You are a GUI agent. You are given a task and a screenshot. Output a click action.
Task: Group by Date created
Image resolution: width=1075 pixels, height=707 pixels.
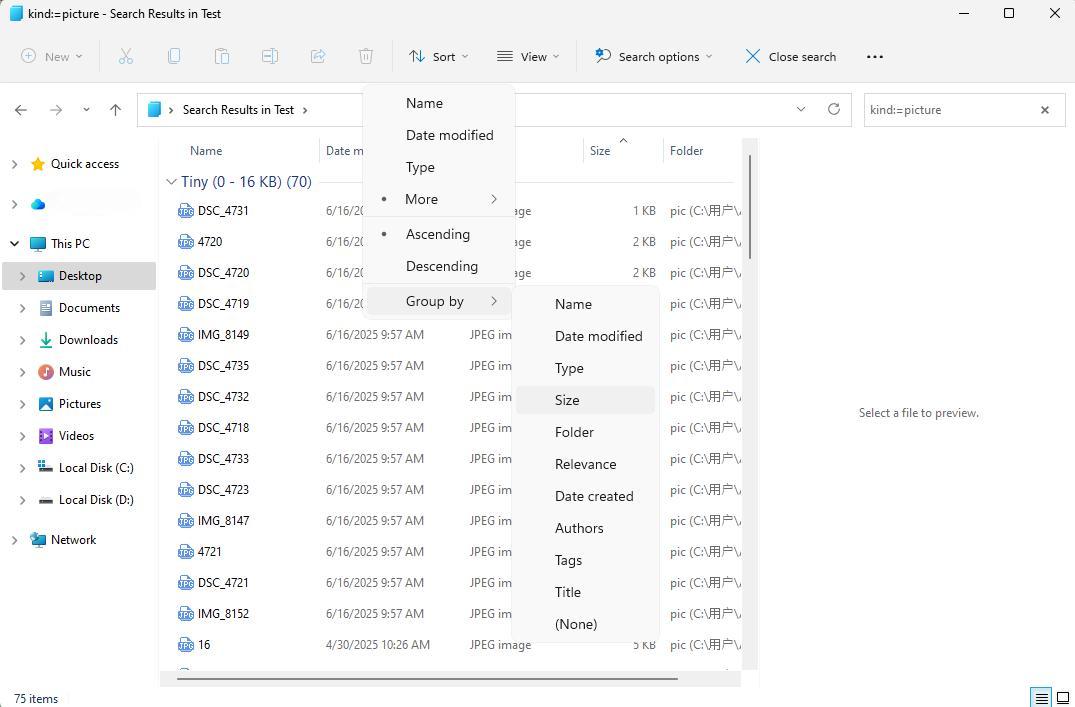[x=593, y=496]
